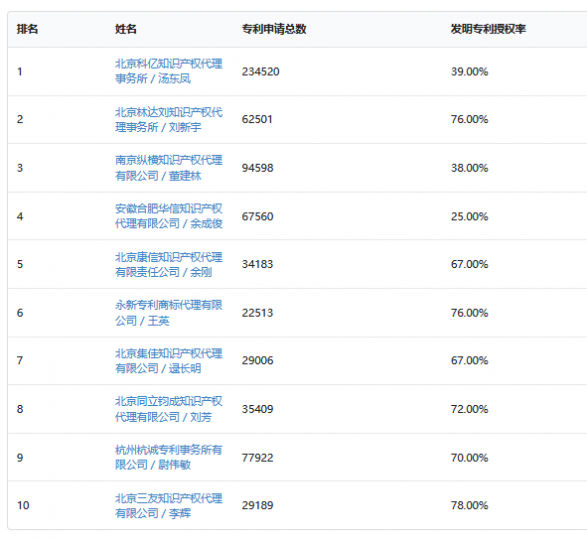The width and height of the screenshot is (587, 540).
Task: Click 67.00% in the 29006 row
Action: tap(469, 361)
